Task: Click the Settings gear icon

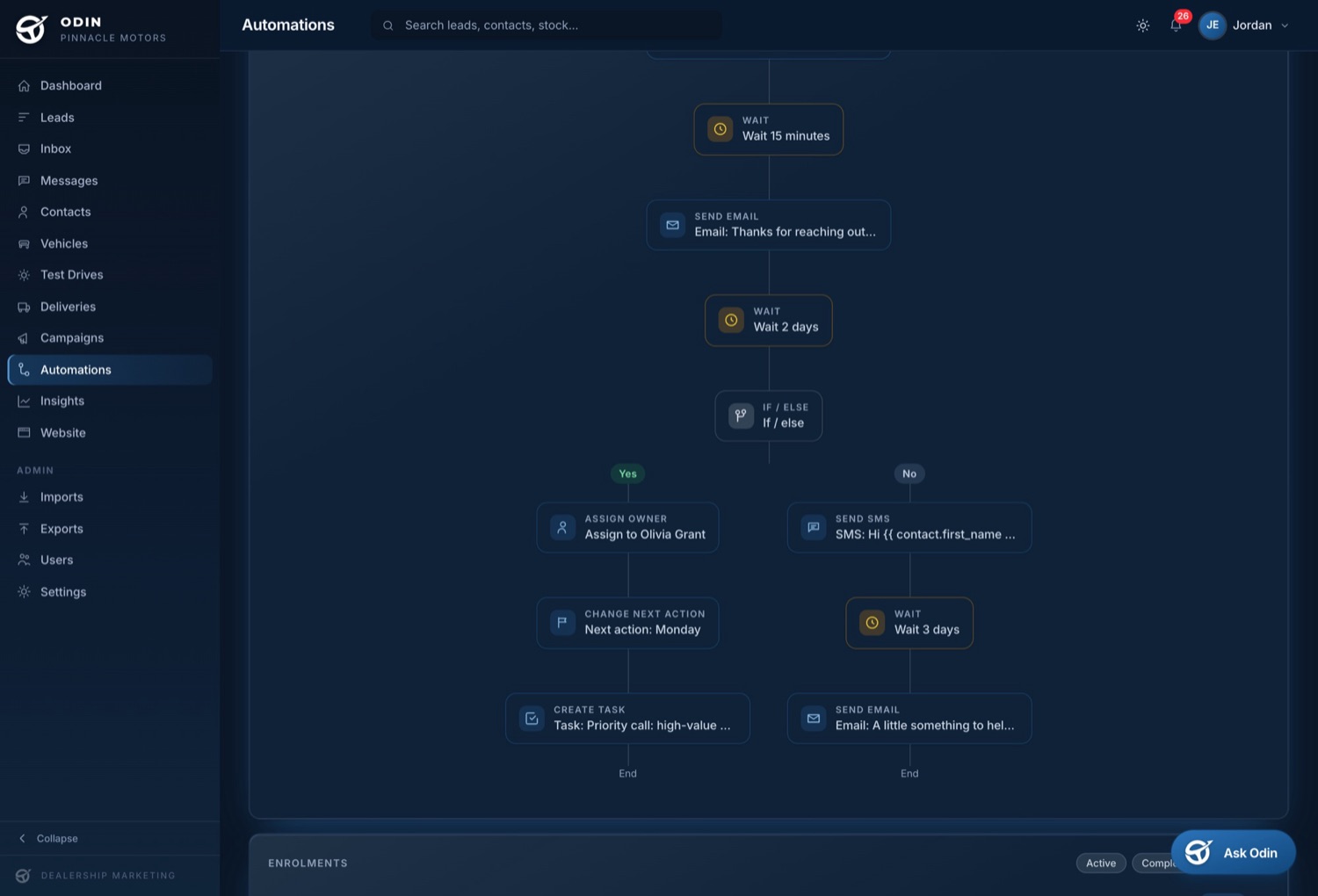Action: pos(24,592)
